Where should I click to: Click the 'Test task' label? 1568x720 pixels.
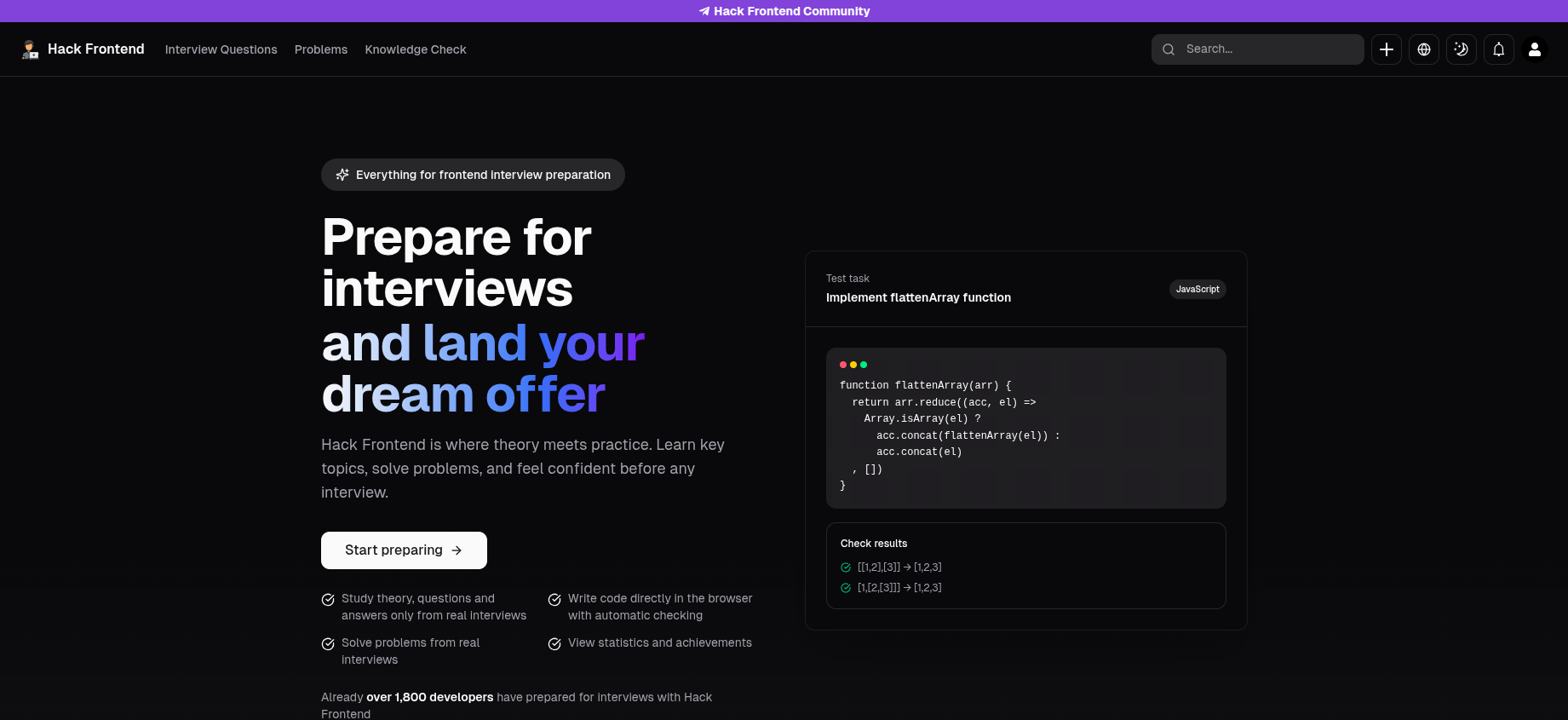pos(847,279)
